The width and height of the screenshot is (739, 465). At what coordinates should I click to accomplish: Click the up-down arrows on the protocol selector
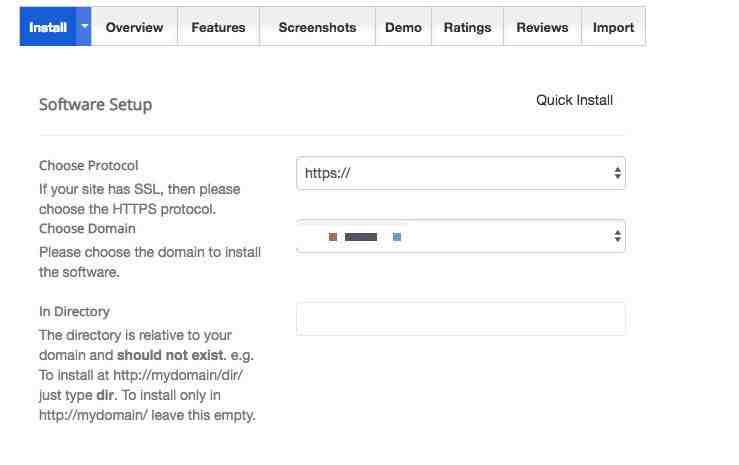[617, 173]
